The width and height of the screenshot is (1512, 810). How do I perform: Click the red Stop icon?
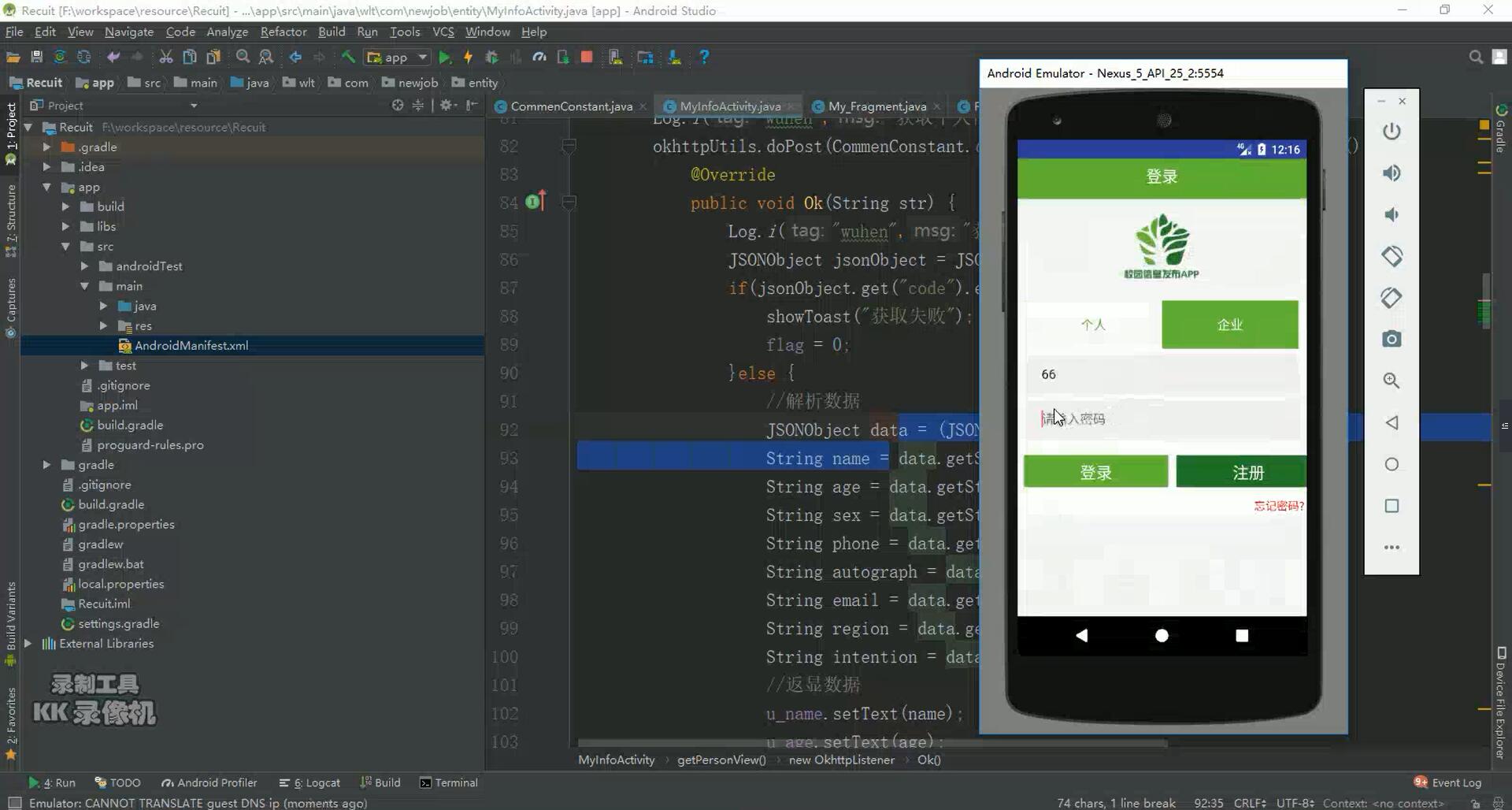(586, 57)
